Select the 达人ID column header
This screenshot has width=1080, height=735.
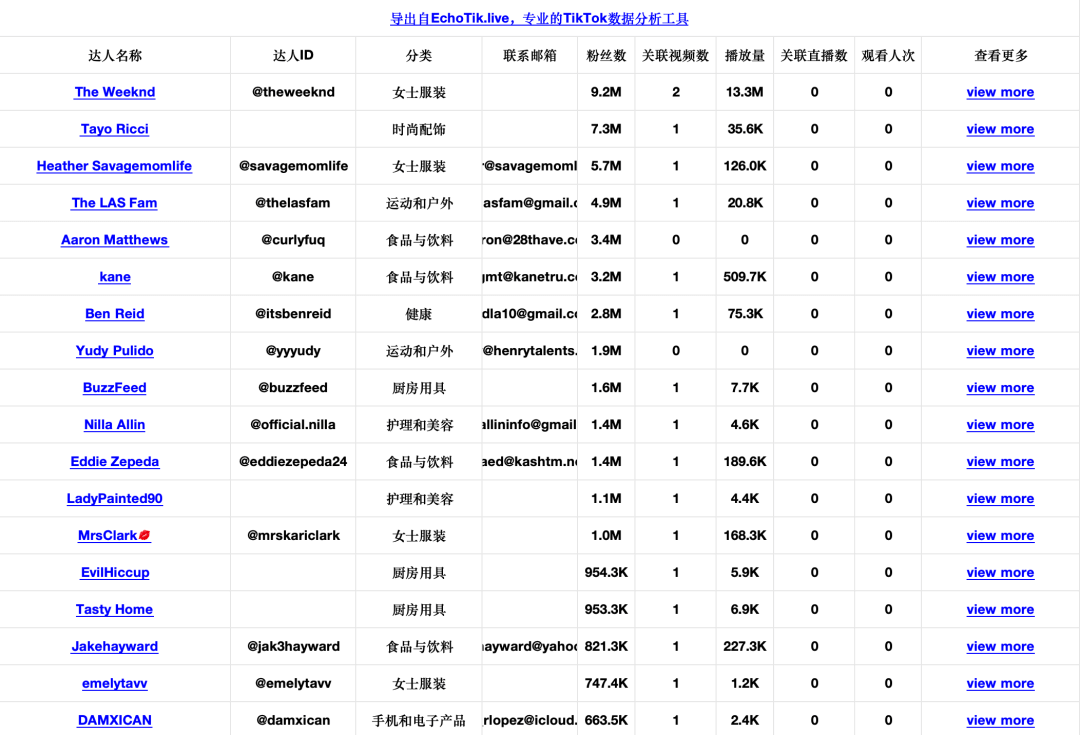coord(293,55)
